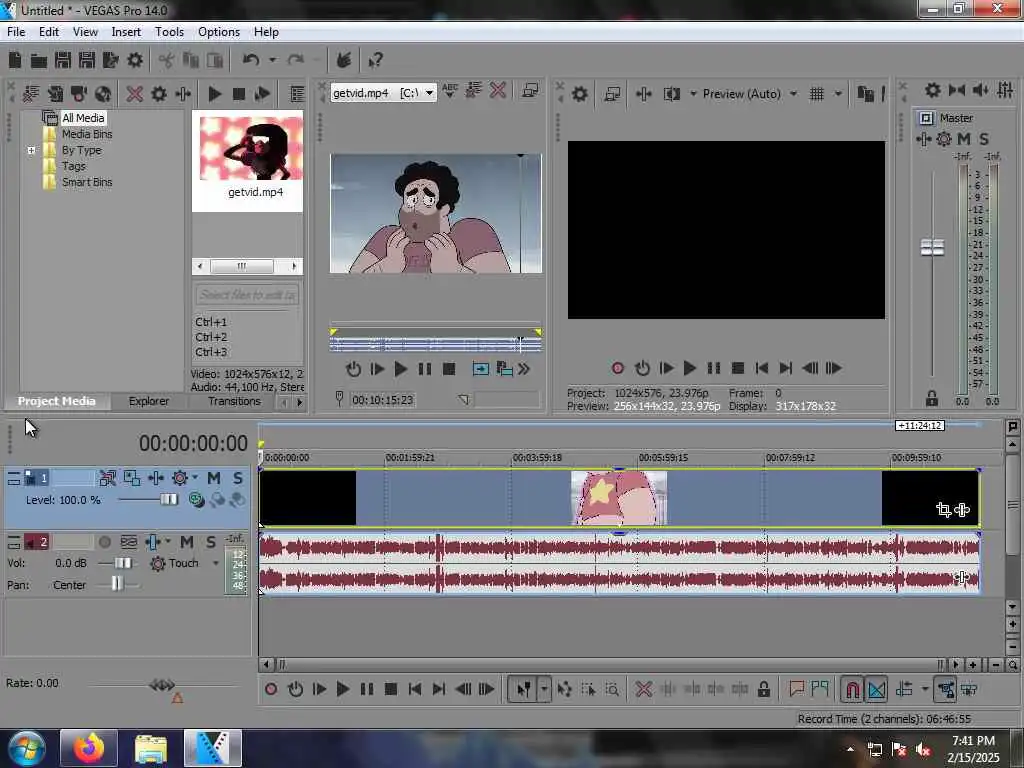Open a project via the folder icon
The height and width of the screenshot is (768, 1024).
[39, 61]
